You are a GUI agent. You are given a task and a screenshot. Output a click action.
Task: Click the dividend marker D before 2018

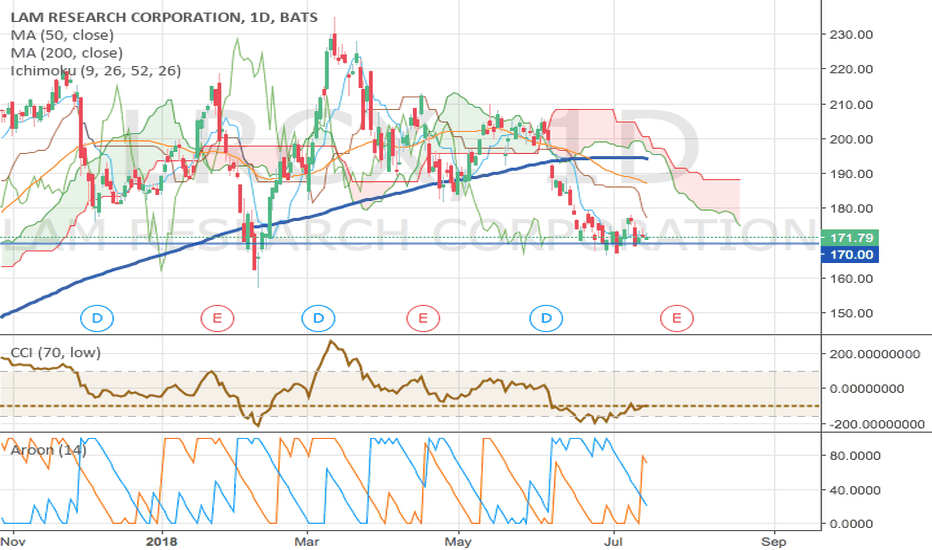coord(97,318)
